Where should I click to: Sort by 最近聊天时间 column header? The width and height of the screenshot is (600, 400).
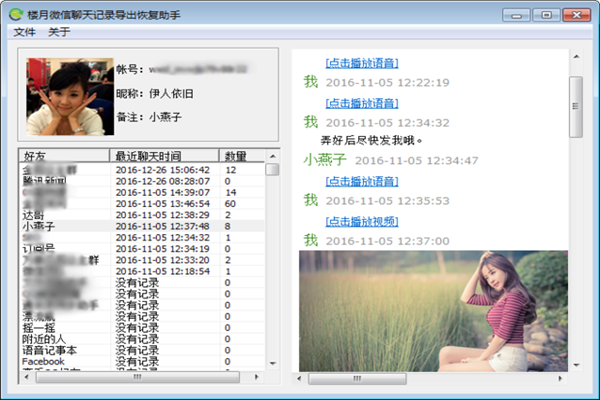tap(165, 156)
